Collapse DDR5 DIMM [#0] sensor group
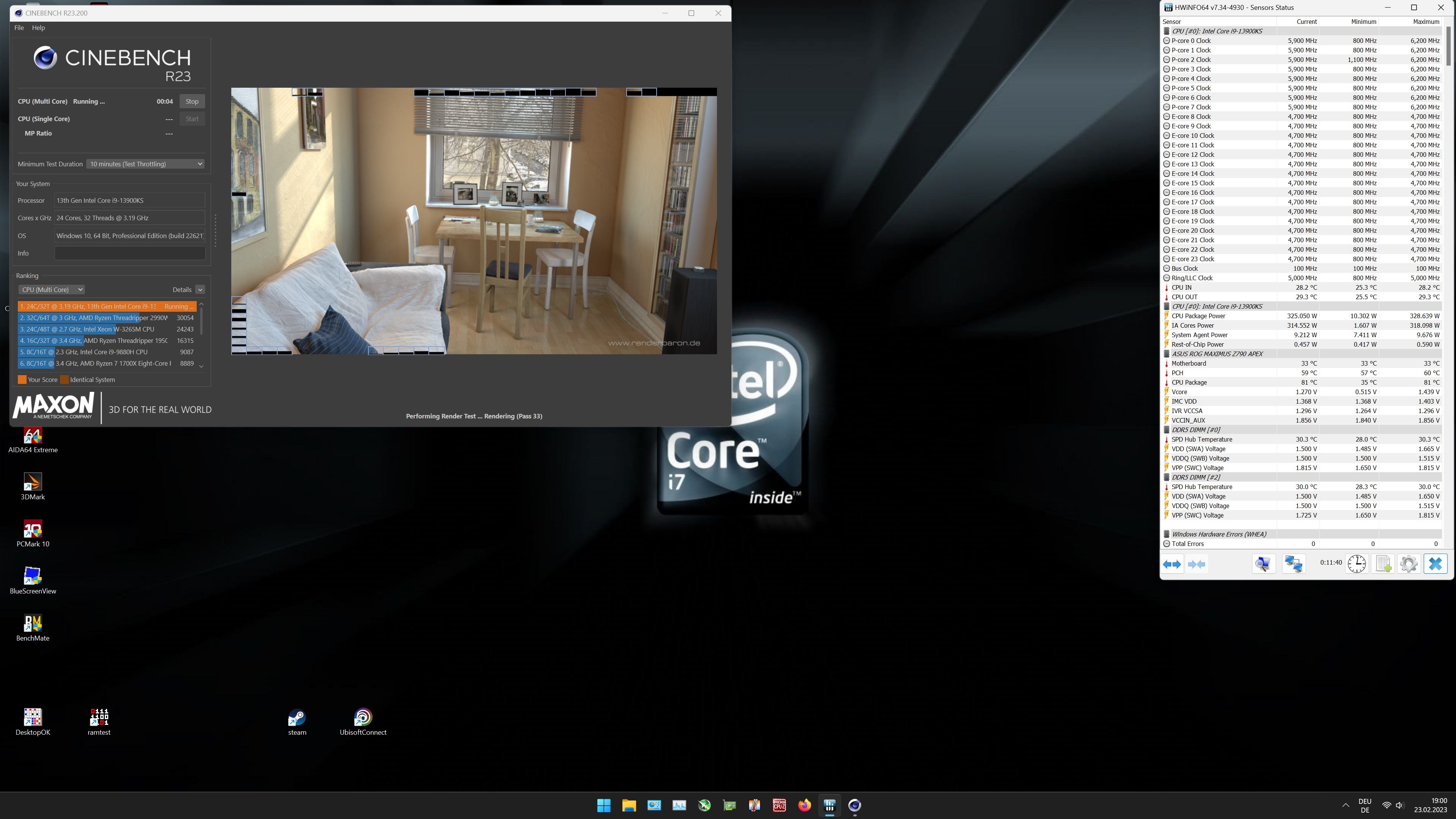 pyautogui.click(x=1167, y=429)
